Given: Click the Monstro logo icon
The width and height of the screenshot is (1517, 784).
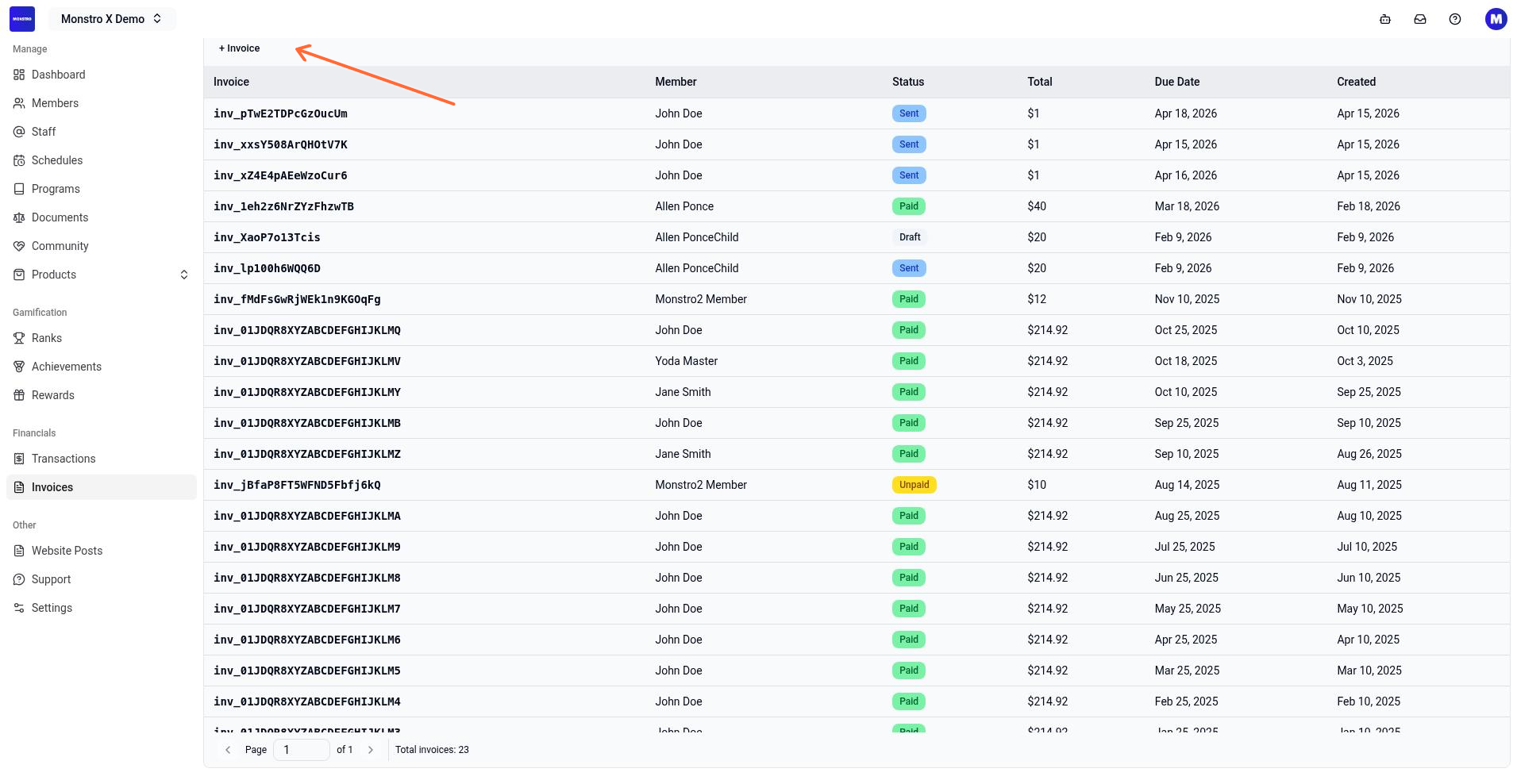Looking at the screenshot, I should [x=22, y=19].
